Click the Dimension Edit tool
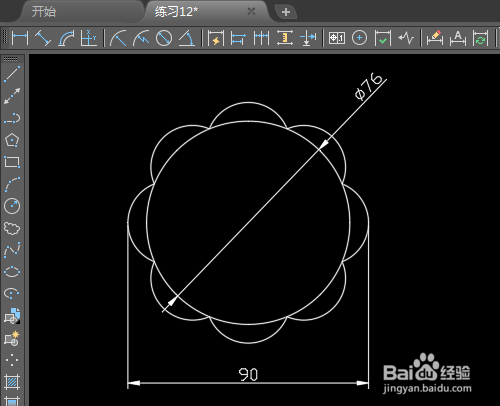This screenshot has height=406, width=500. point(435,38)
